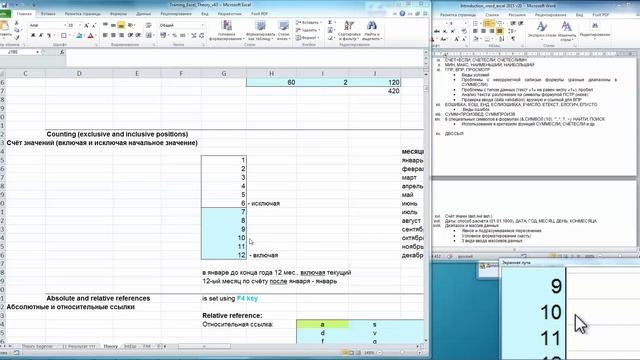The width and height of the screenshot is (640, 360).
Task: Expand Excel Name Box dropdown arrow
Action: 38,52
